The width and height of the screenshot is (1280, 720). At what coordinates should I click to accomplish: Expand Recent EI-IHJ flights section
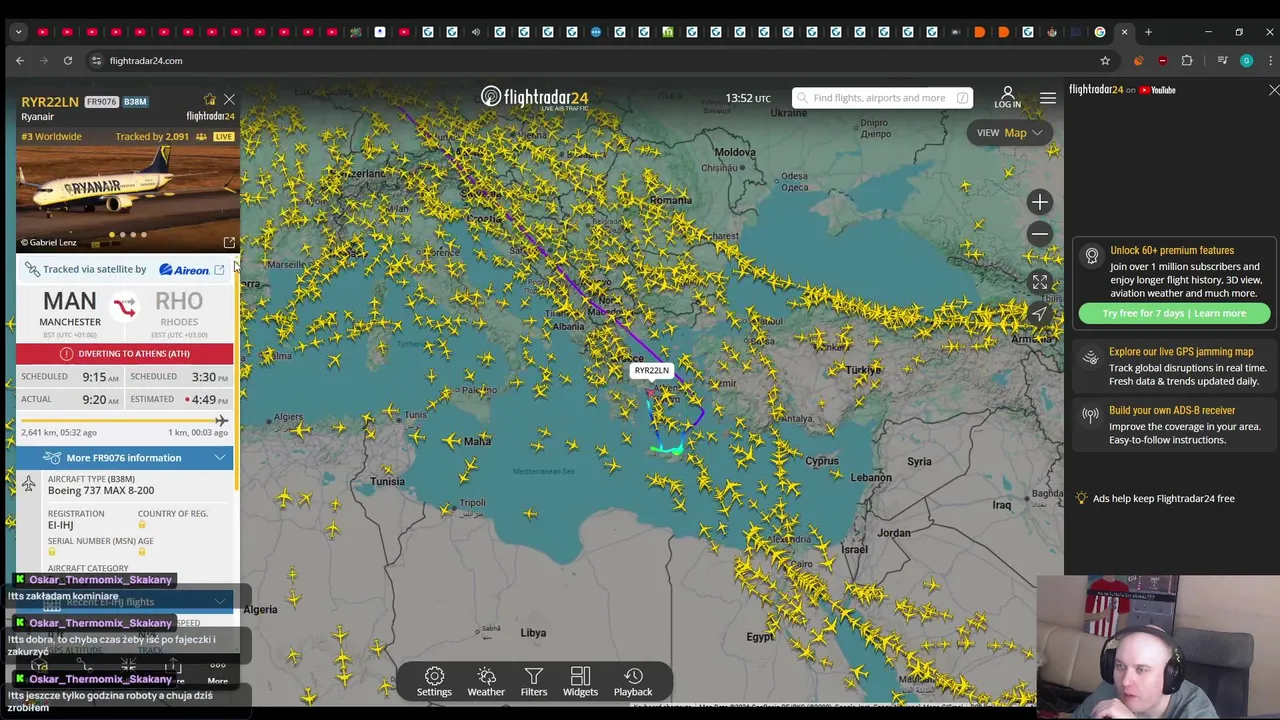click(x=124, y=602)
